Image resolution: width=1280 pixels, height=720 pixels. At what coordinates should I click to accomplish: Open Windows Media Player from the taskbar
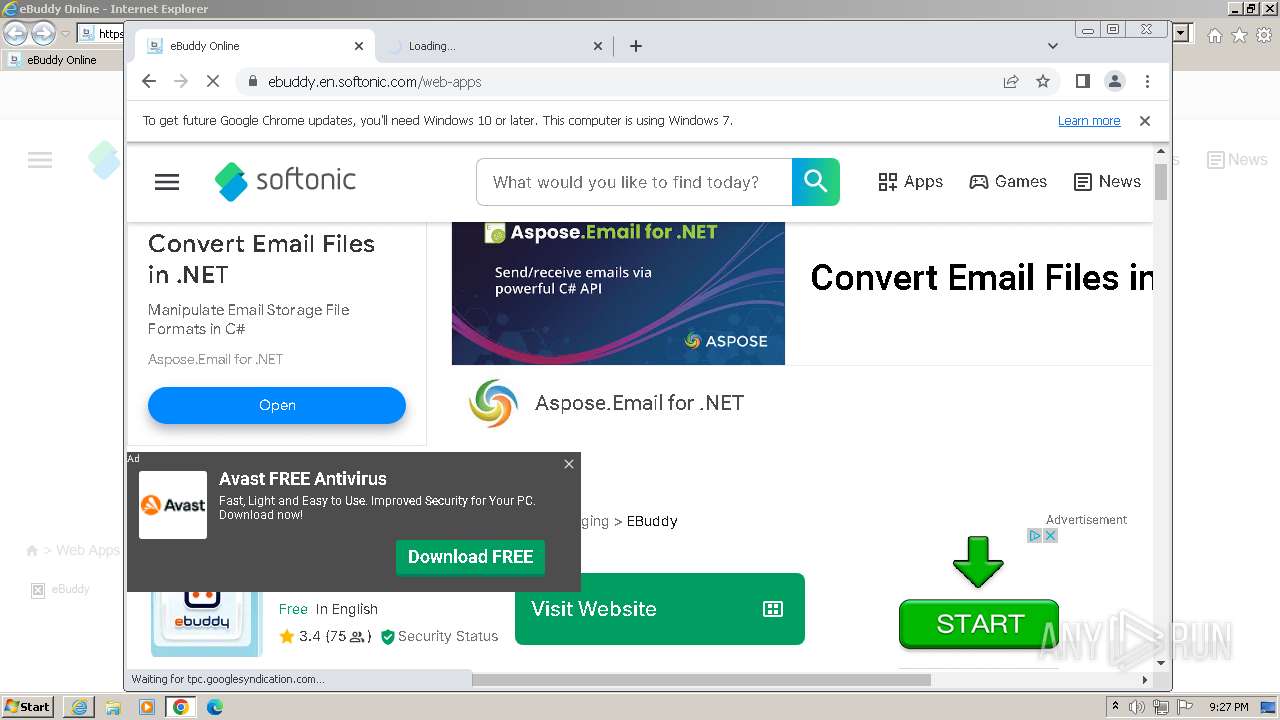pos(147,707)
